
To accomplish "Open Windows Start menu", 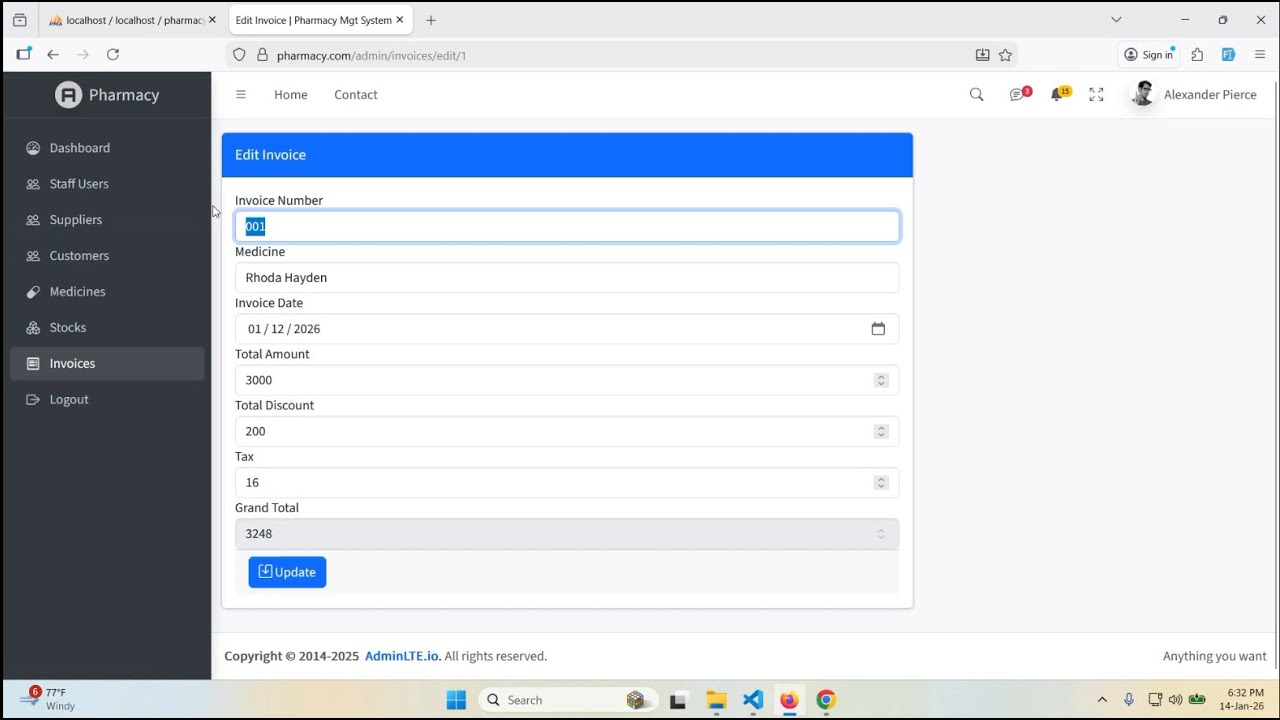I will pyautogui.click(x=456, y=700).
